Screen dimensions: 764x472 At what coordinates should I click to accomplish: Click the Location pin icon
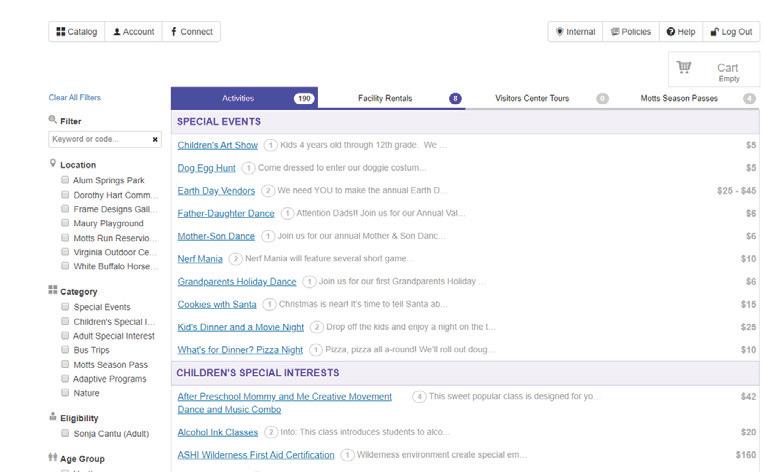(x=53, y=163)
